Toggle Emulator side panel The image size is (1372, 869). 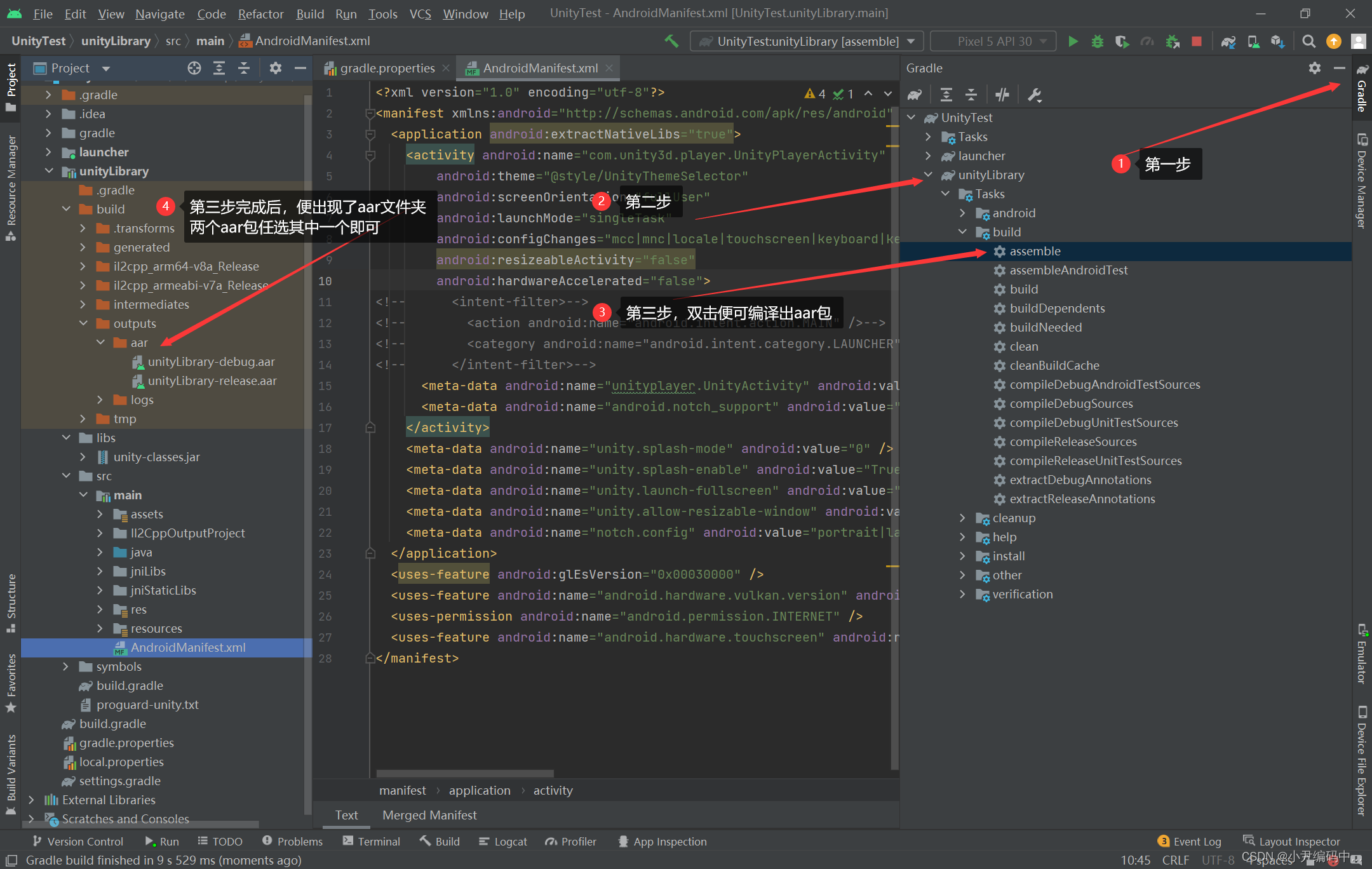click(1361, 654)
